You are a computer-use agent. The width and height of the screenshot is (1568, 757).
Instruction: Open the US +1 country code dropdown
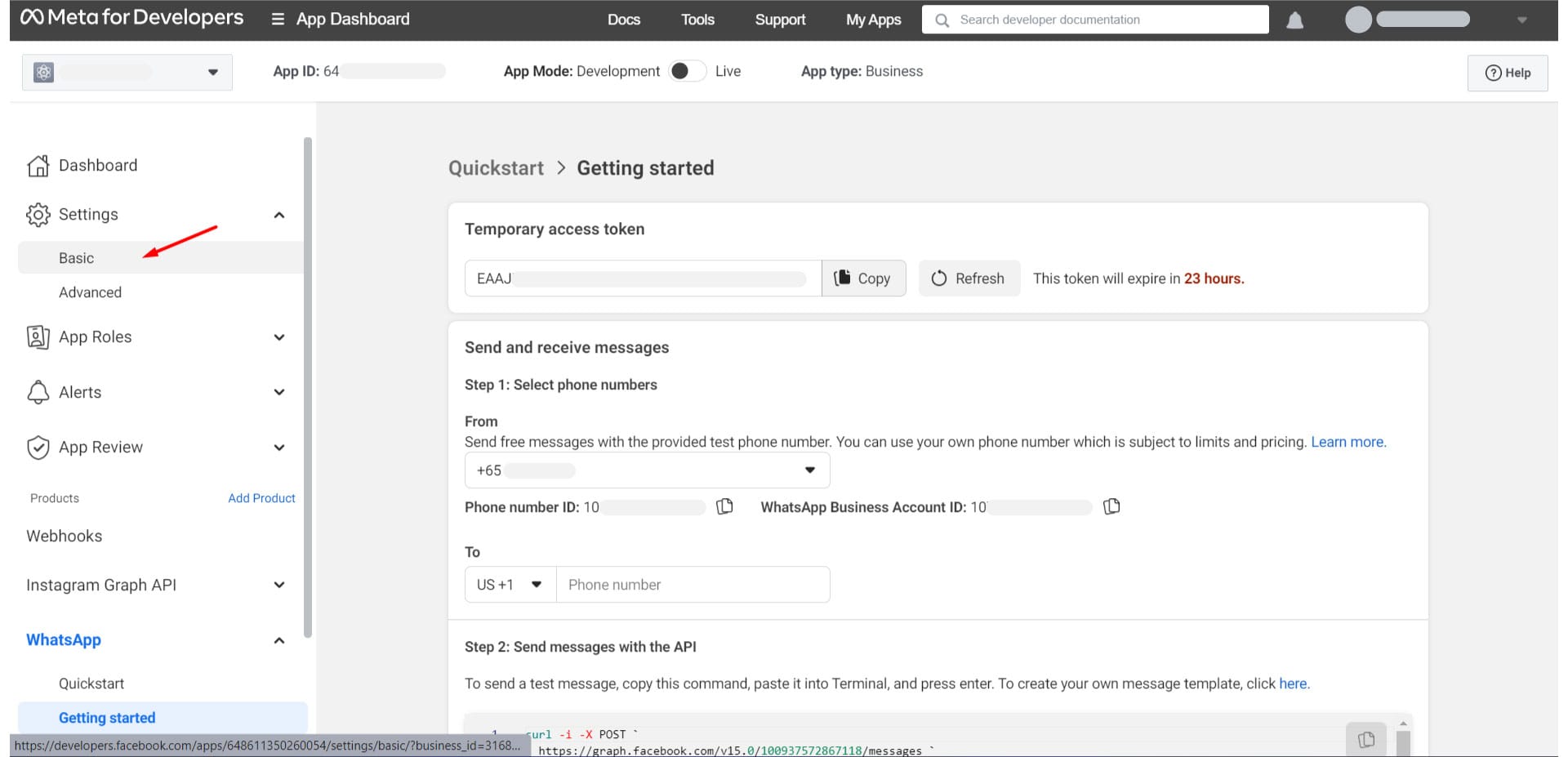click(510, 585)
